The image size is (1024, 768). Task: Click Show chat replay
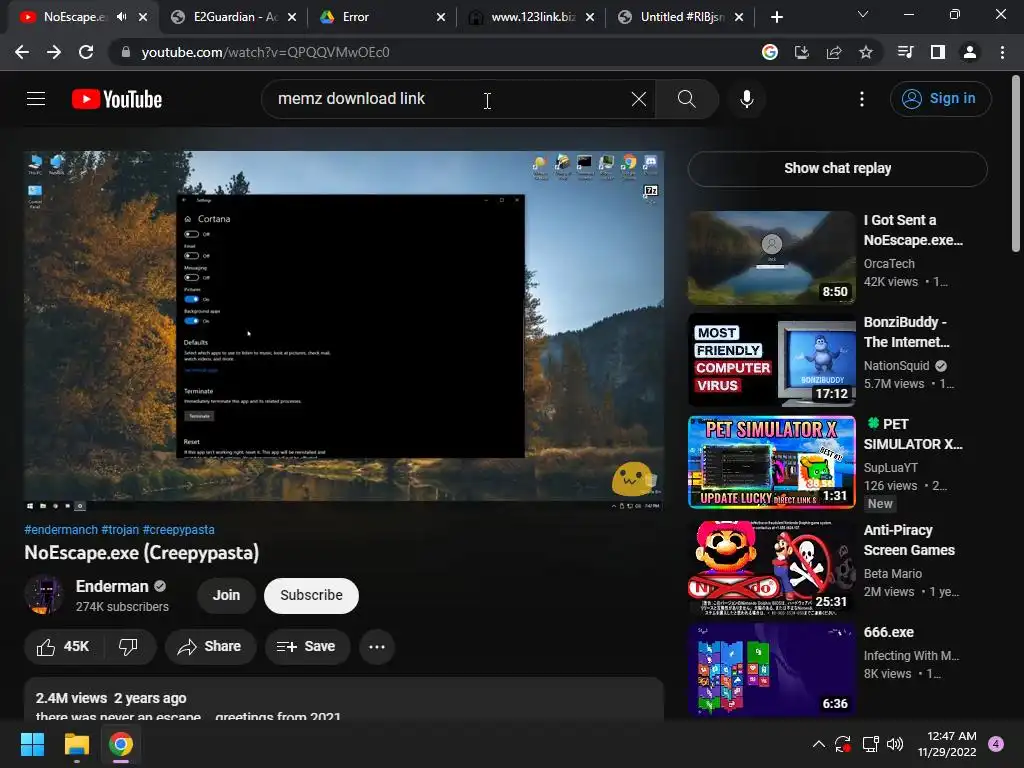(837, 168)
